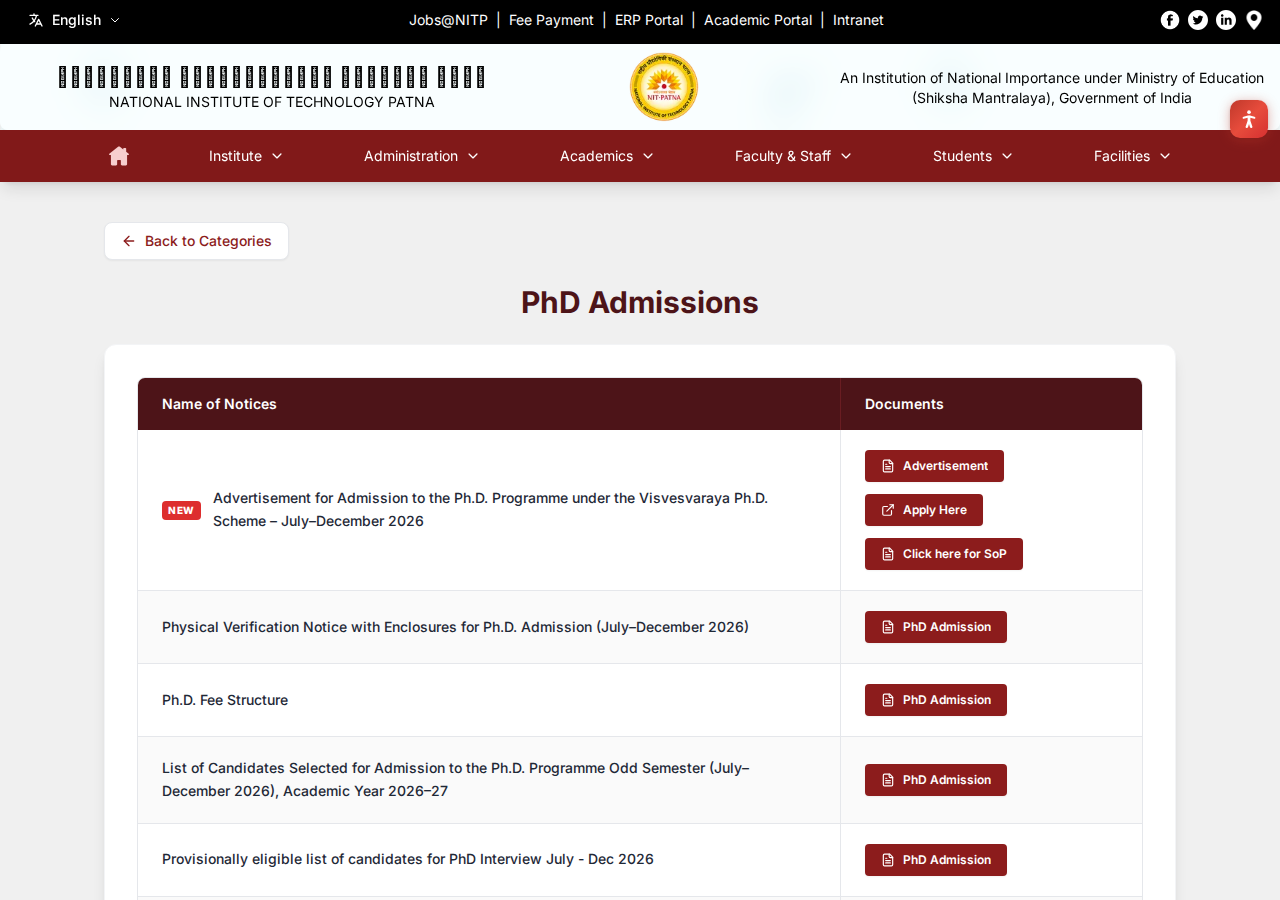Click the NIT Patna logo emblem
The width and height of the screenshot is (1280, 900).
click(664, 87)
